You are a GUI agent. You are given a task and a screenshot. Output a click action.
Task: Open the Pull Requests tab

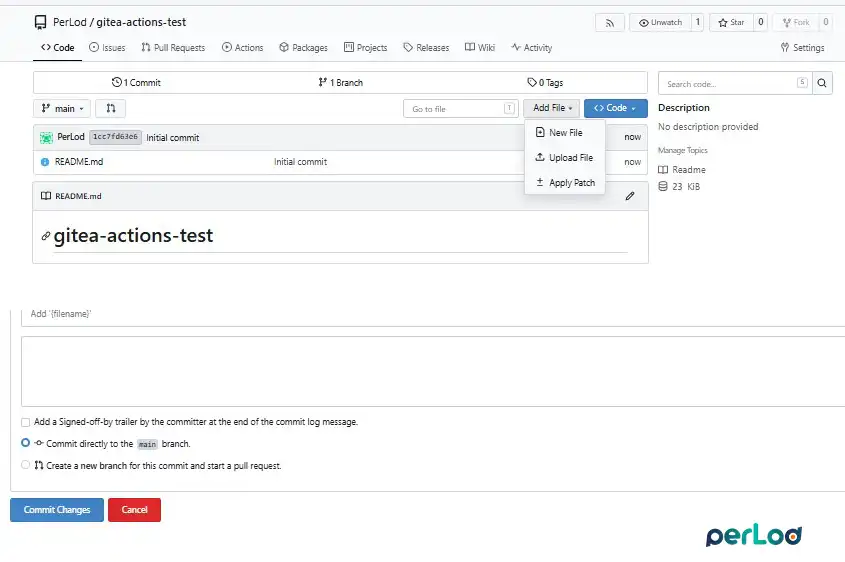[173, 47]
